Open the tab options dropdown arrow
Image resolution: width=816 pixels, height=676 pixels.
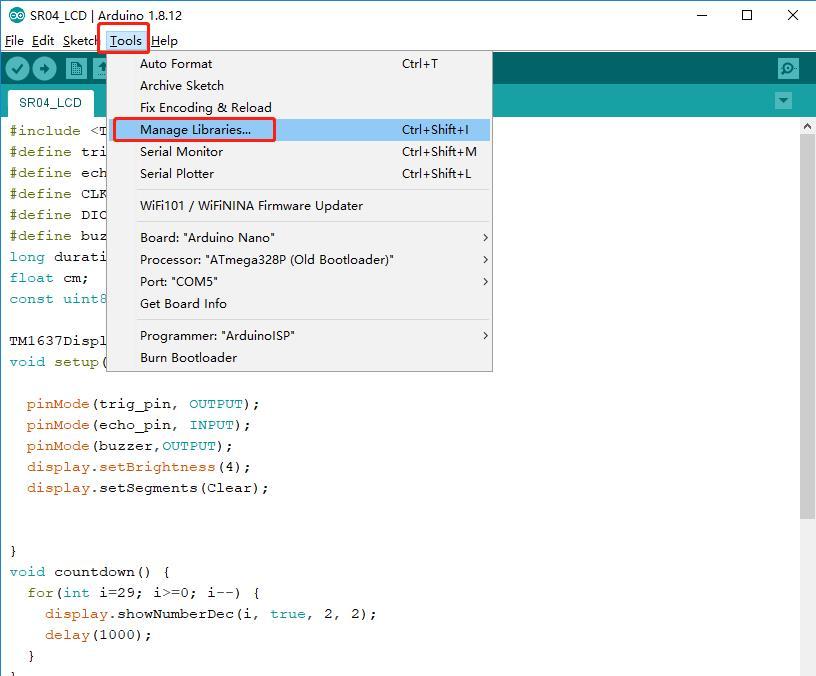(783, 100)
